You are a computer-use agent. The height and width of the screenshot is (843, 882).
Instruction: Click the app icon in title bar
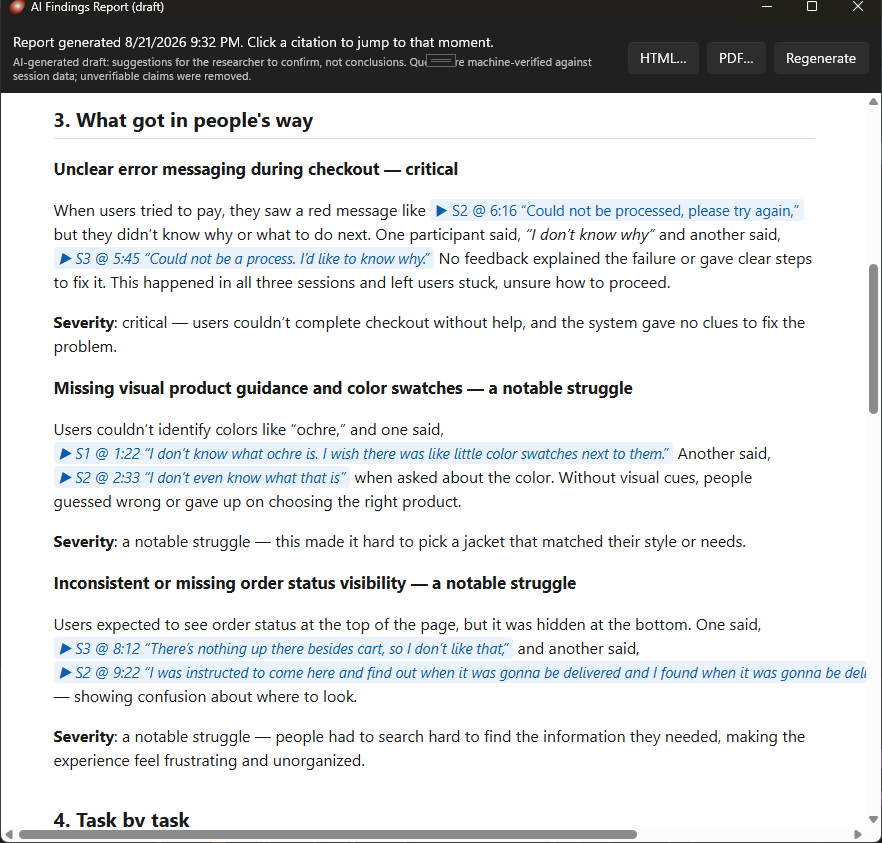17,7
